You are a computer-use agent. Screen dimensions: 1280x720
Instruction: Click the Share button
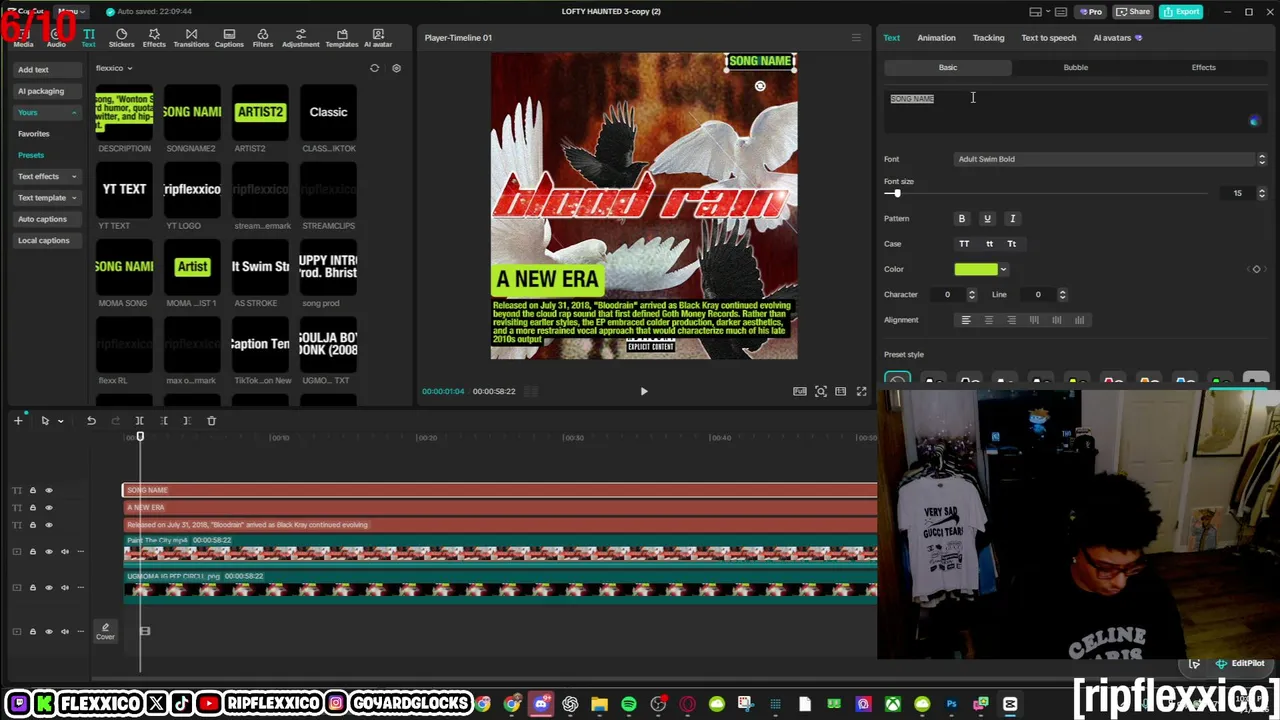1133,12
